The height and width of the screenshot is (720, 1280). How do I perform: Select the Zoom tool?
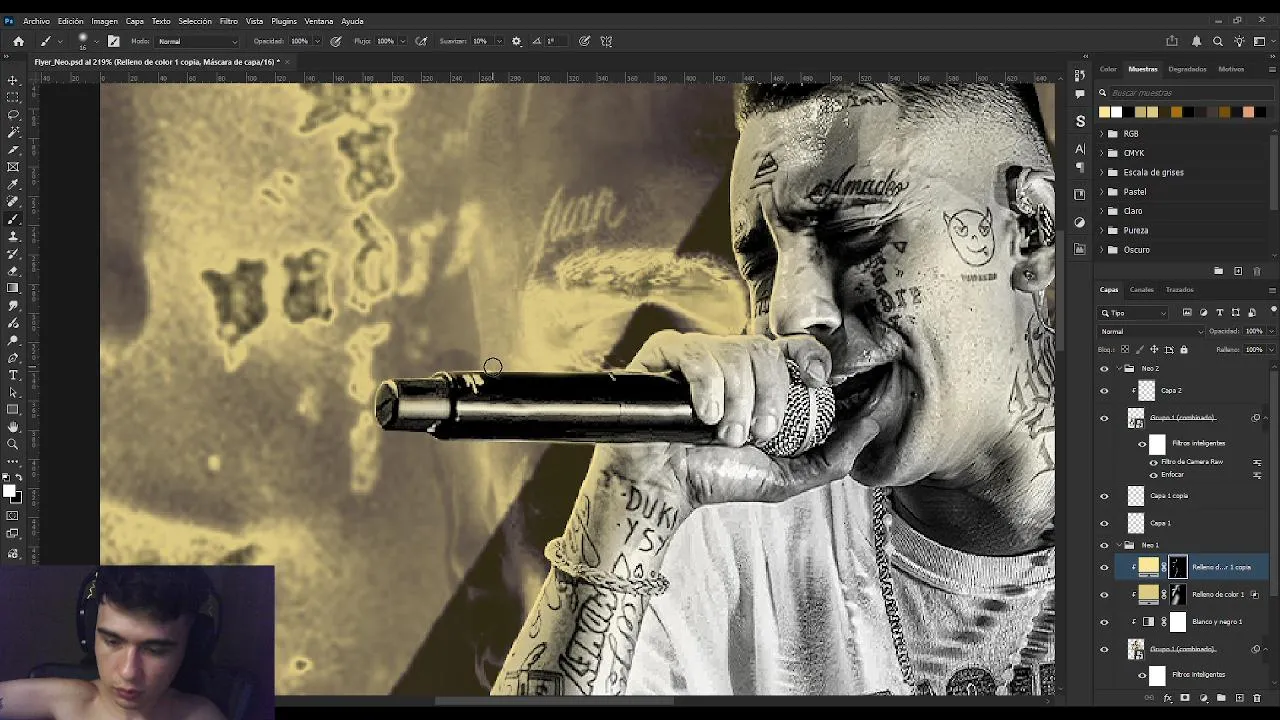tap(13, 444)
